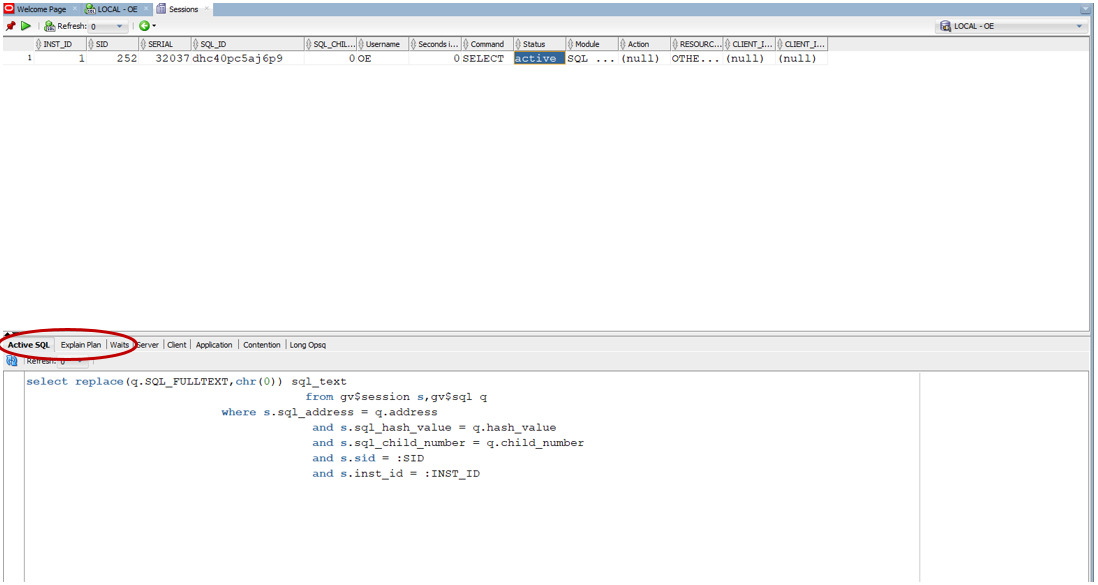Screen dimensions: 1098x585
Task: Open the Contention tab
Action: (262, 345)
